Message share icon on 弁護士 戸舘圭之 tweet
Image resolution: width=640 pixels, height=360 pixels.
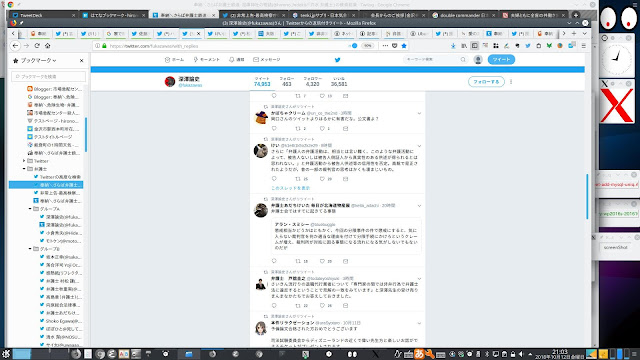click(x=345, y=305)
